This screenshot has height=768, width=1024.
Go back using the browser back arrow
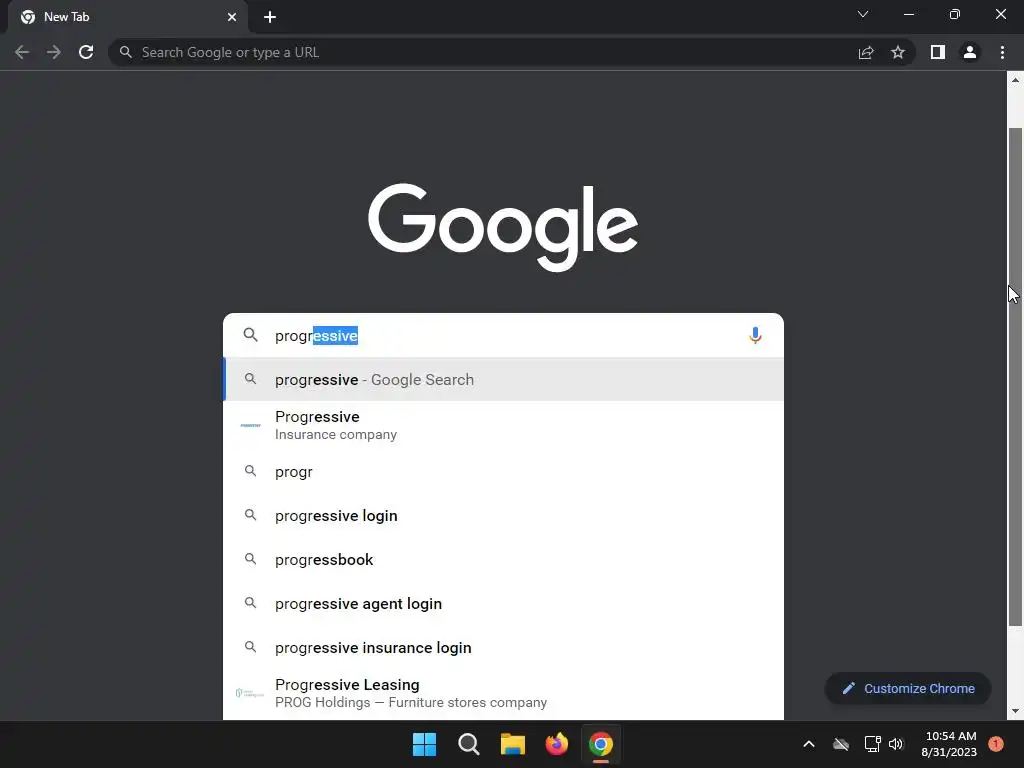[x=22, y=52]
